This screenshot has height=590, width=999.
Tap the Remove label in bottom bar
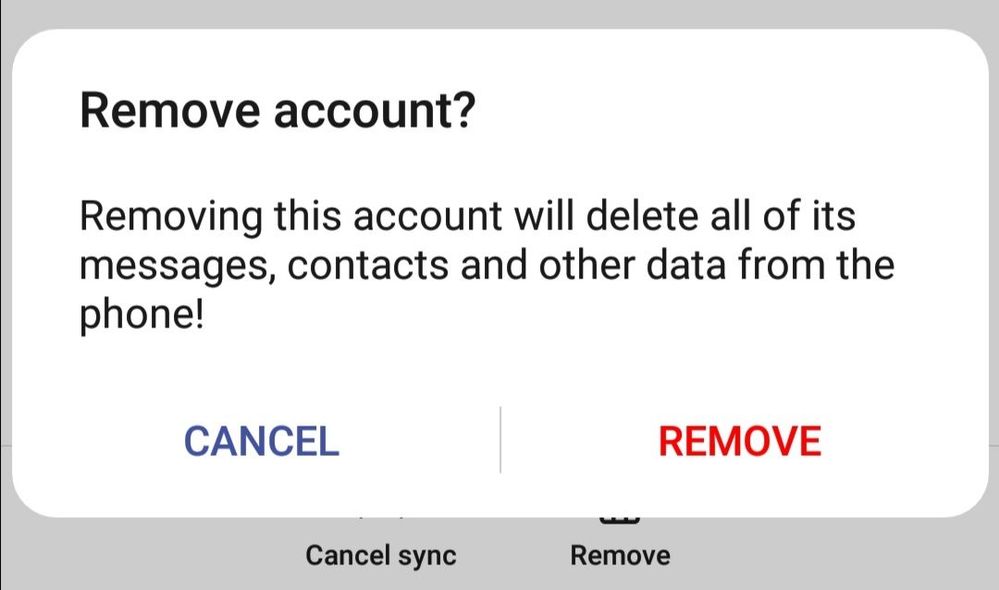pyautogui.click(x=620, y=555)
